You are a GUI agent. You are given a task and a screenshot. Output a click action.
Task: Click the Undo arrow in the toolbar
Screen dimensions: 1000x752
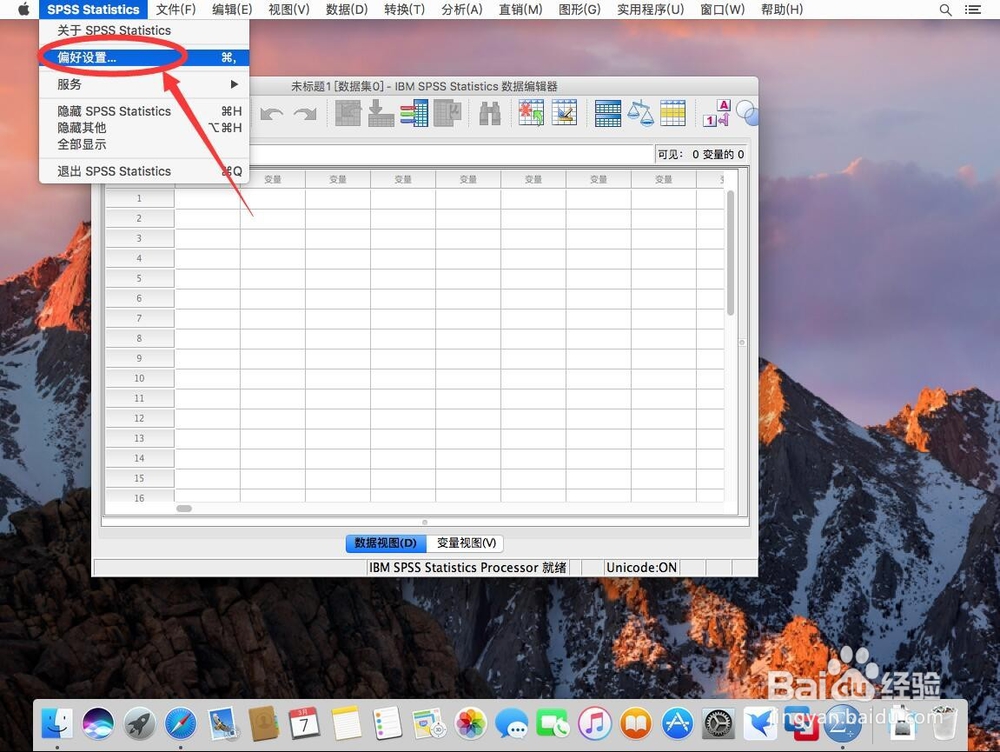pos(272,114)
